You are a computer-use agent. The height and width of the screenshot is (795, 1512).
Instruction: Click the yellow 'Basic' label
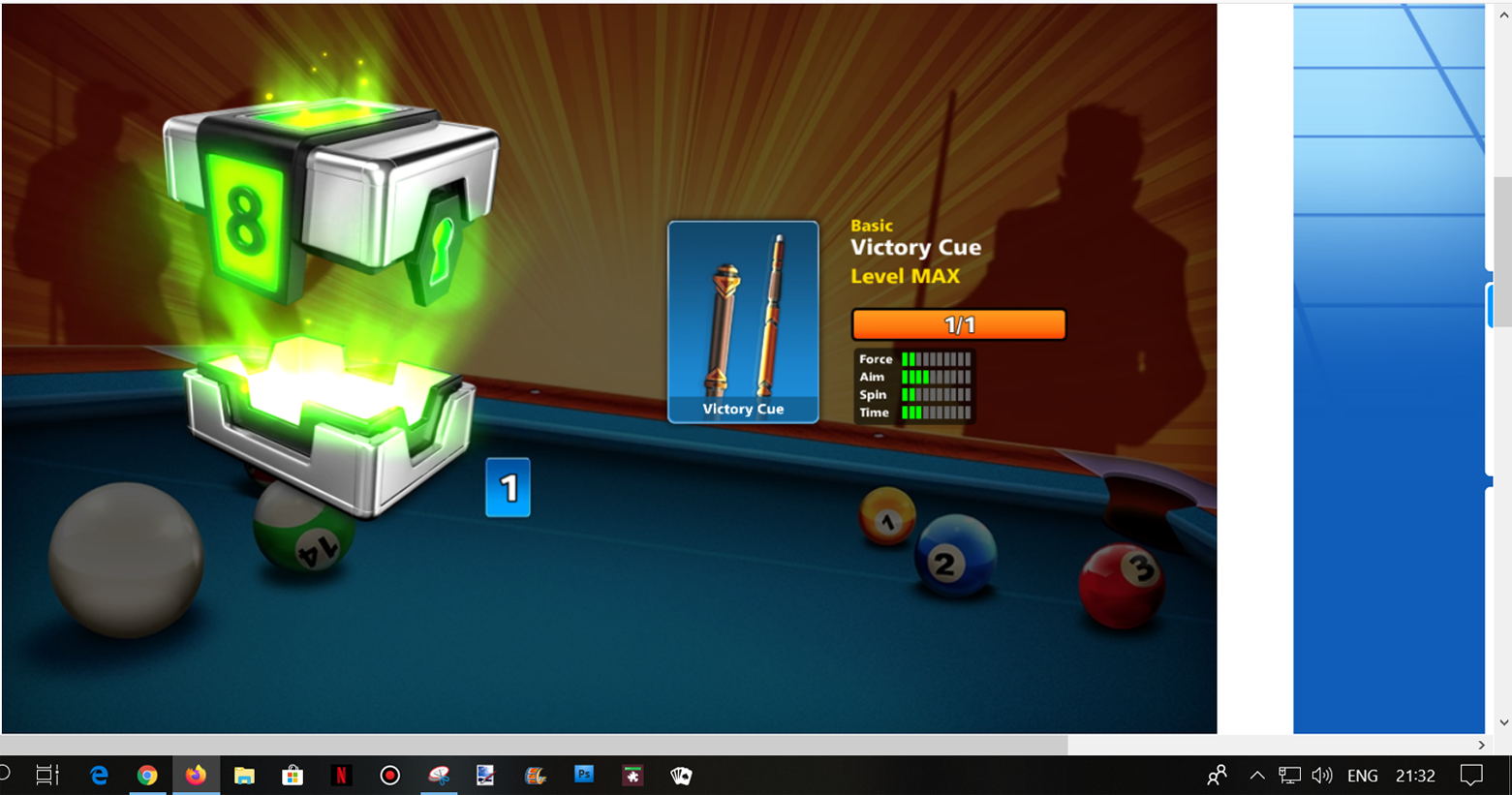(872, 226)
